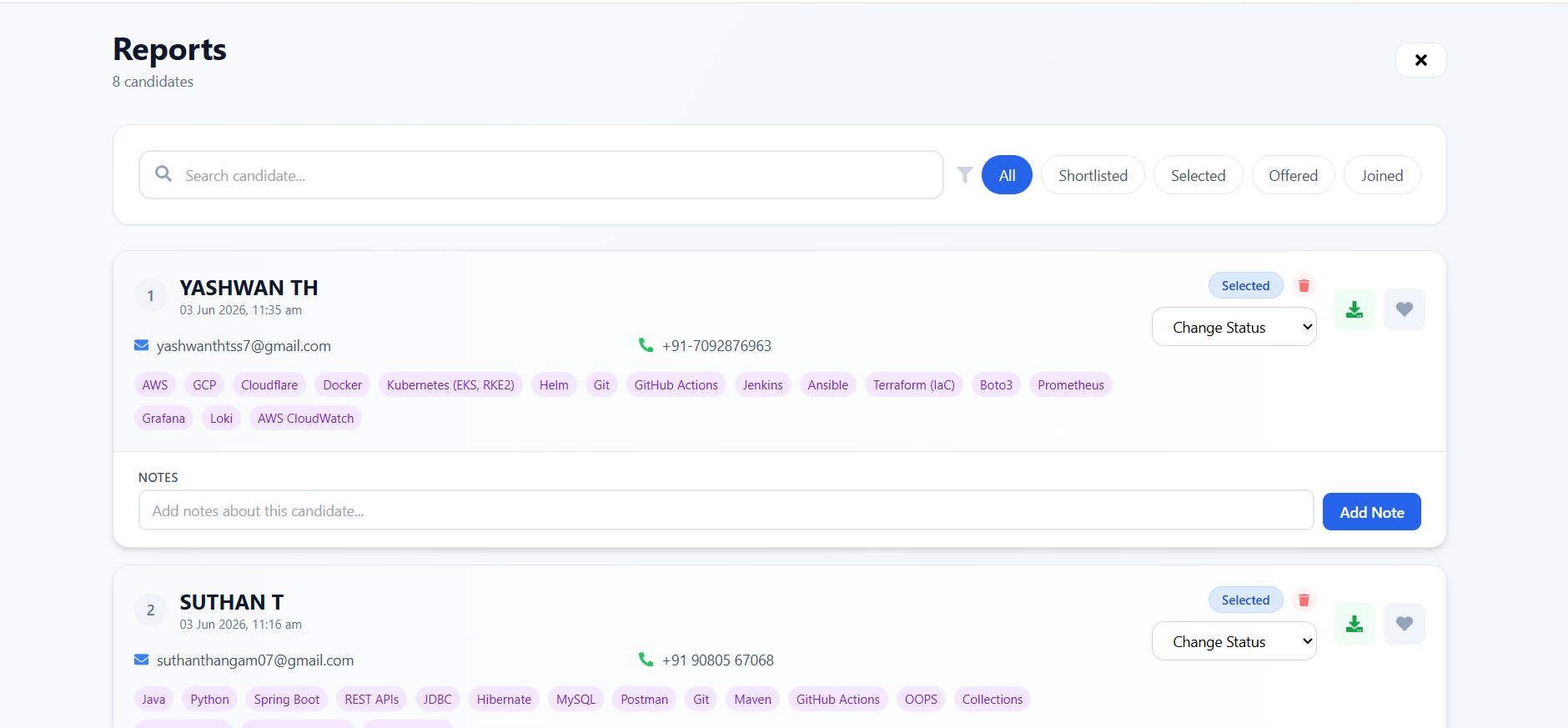
Task: Click the Python skill tag
Action: 209,700
